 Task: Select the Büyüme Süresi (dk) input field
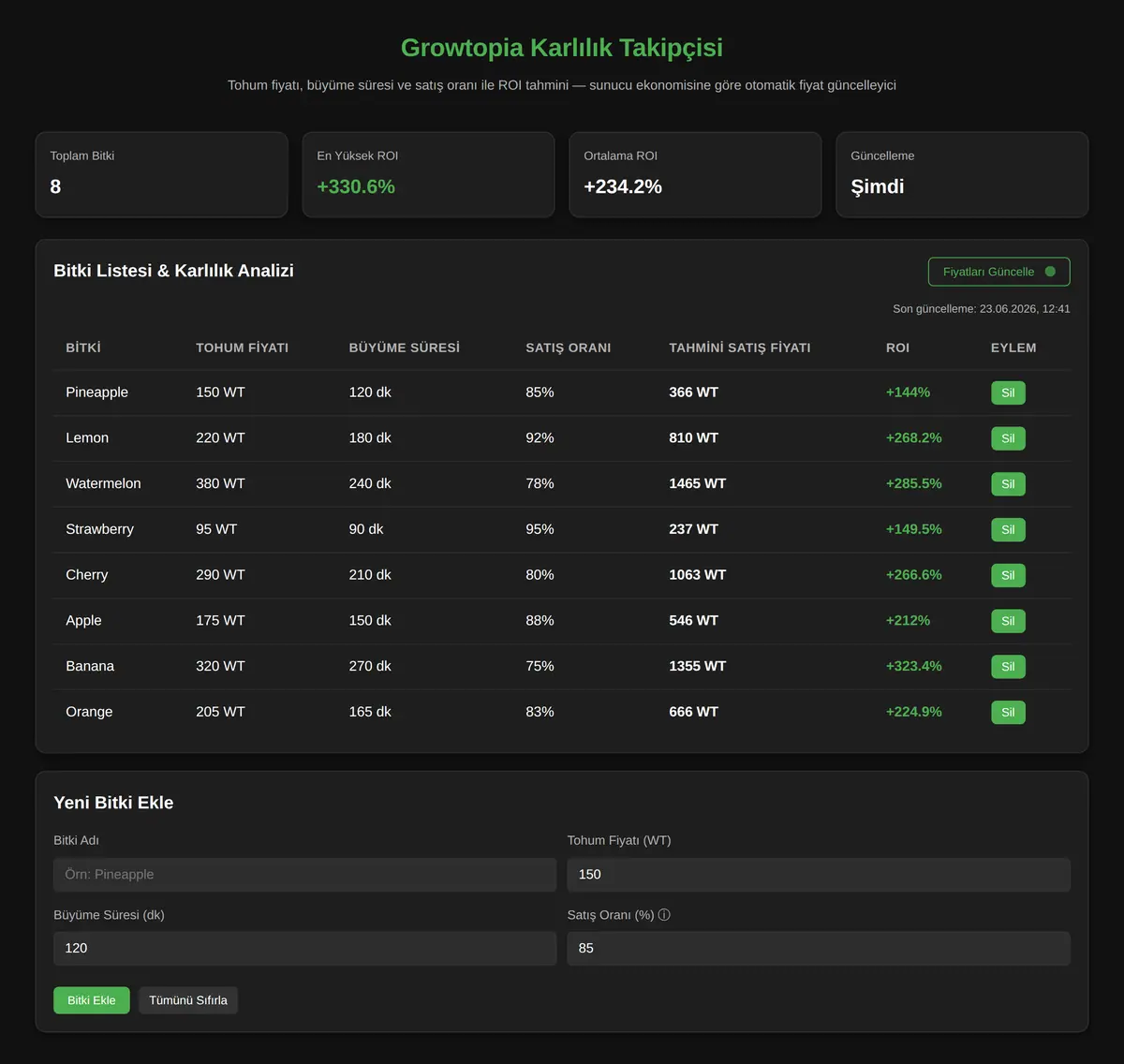tap(304, 948)
